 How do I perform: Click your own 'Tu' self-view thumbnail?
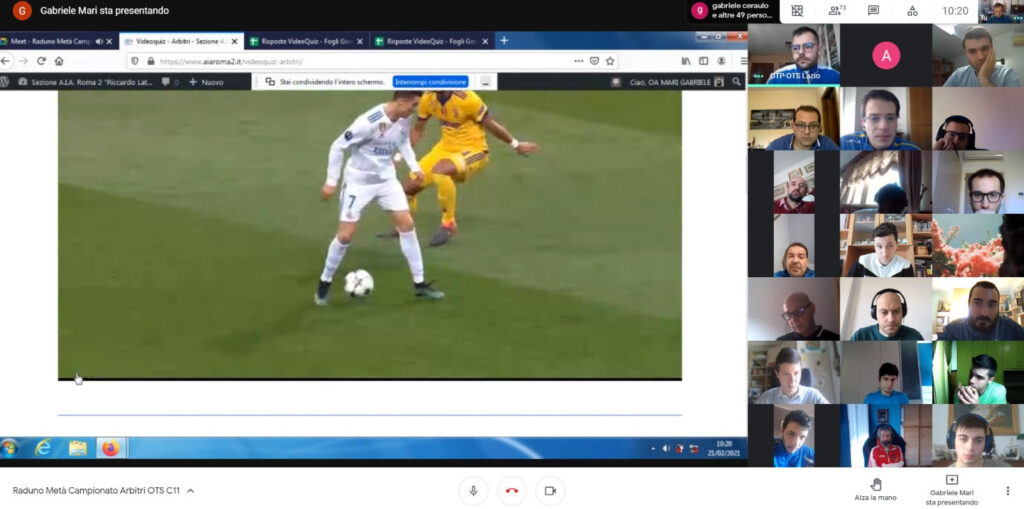coord(999,12)
